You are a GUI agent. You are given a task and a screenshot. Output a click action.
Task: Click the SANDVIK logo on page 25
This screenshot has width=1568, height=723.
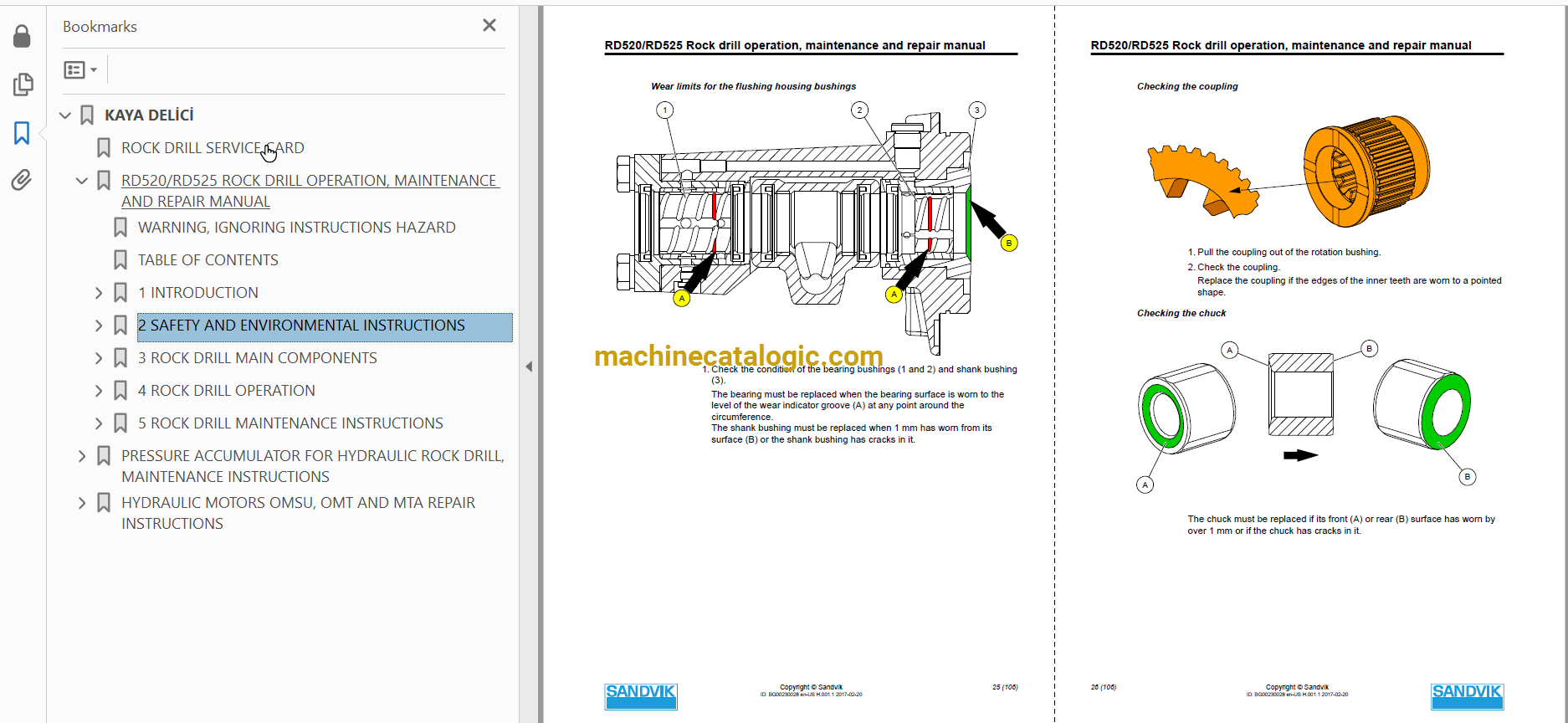point(641,696)
